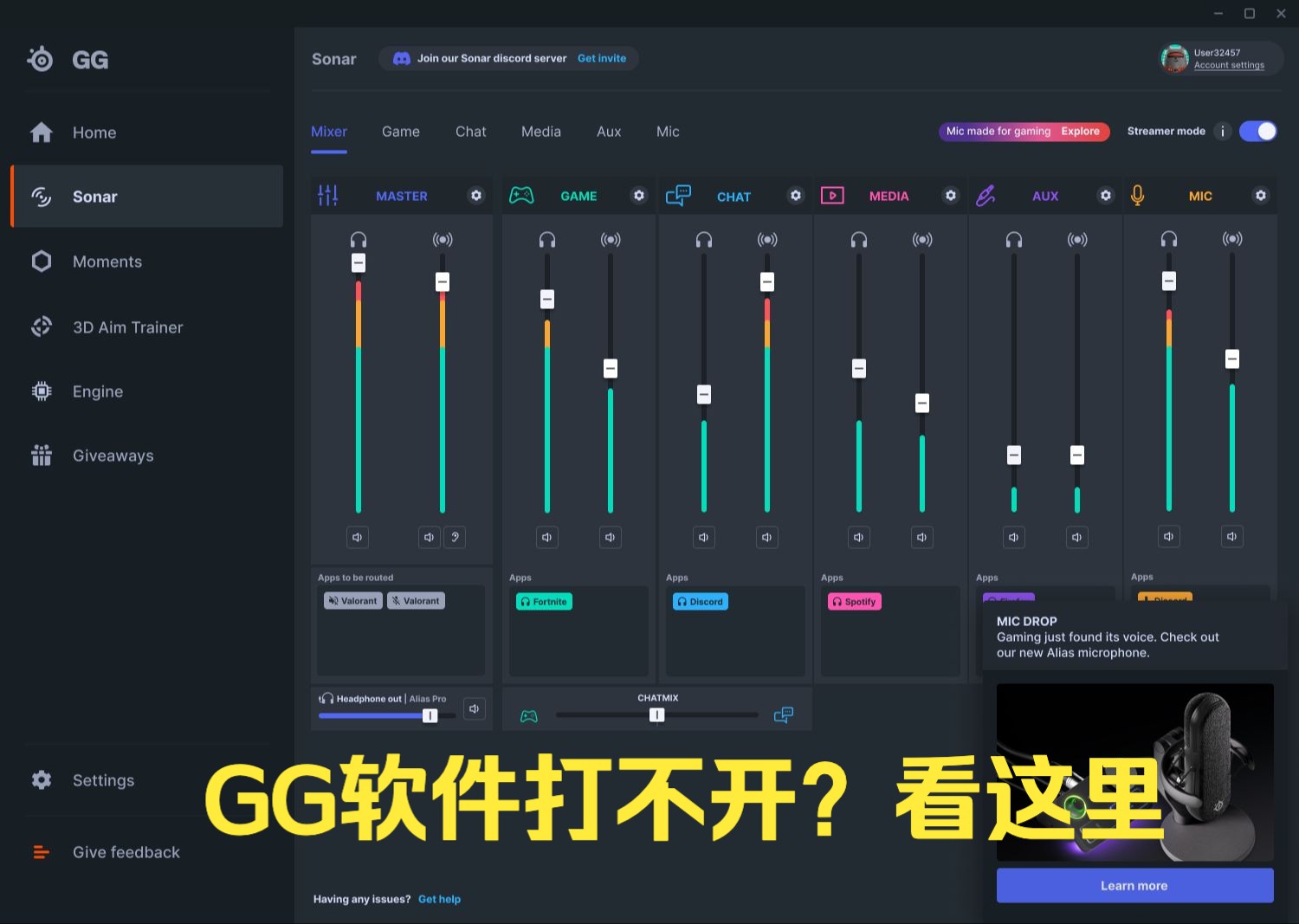Click the controller icon beside the CHATMIX slider

click(529, 714)
